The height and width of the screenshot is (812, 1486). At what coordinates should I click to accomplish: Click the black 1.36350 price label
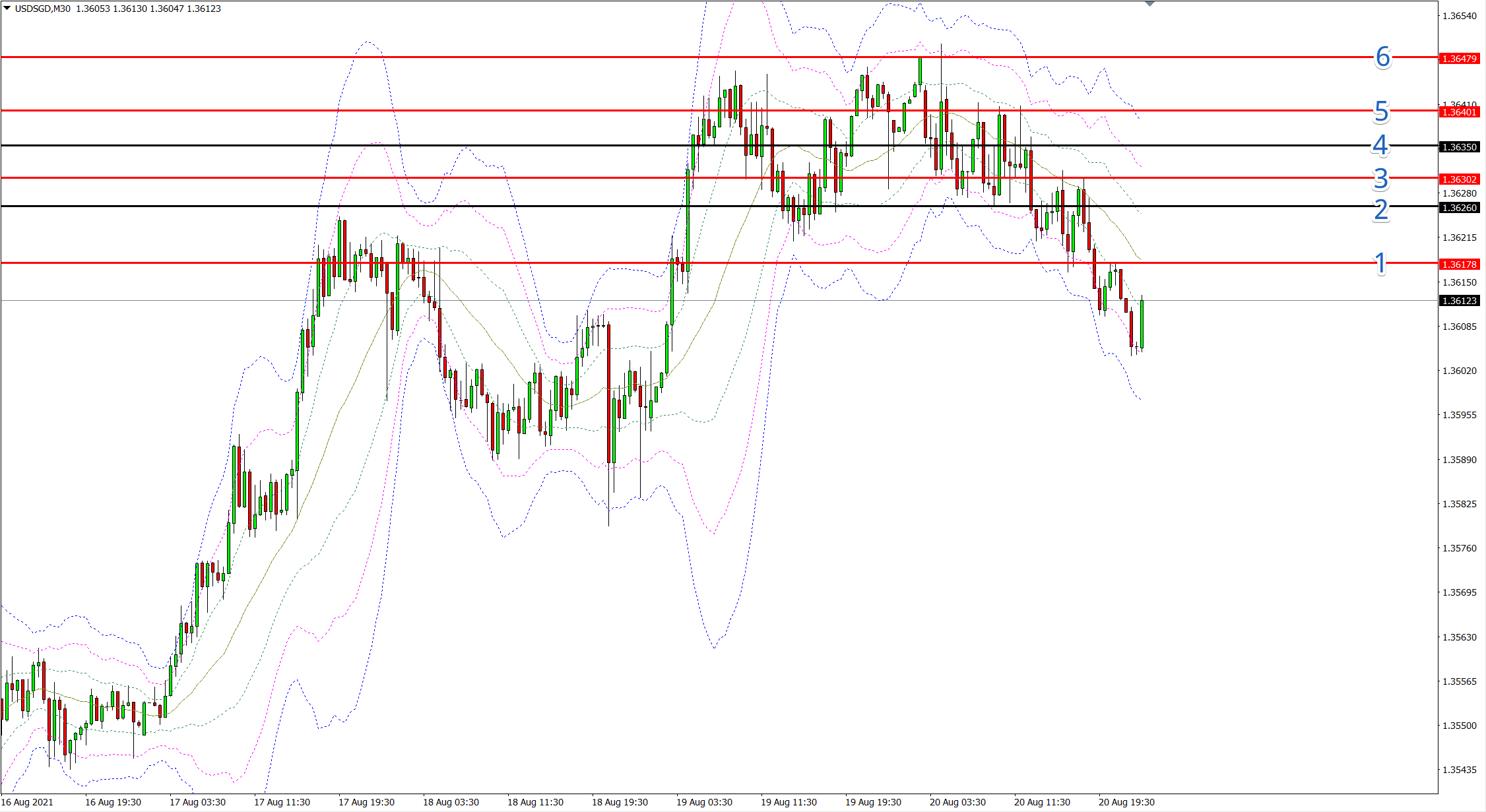pyautogui.click(x=1459, y=147)
